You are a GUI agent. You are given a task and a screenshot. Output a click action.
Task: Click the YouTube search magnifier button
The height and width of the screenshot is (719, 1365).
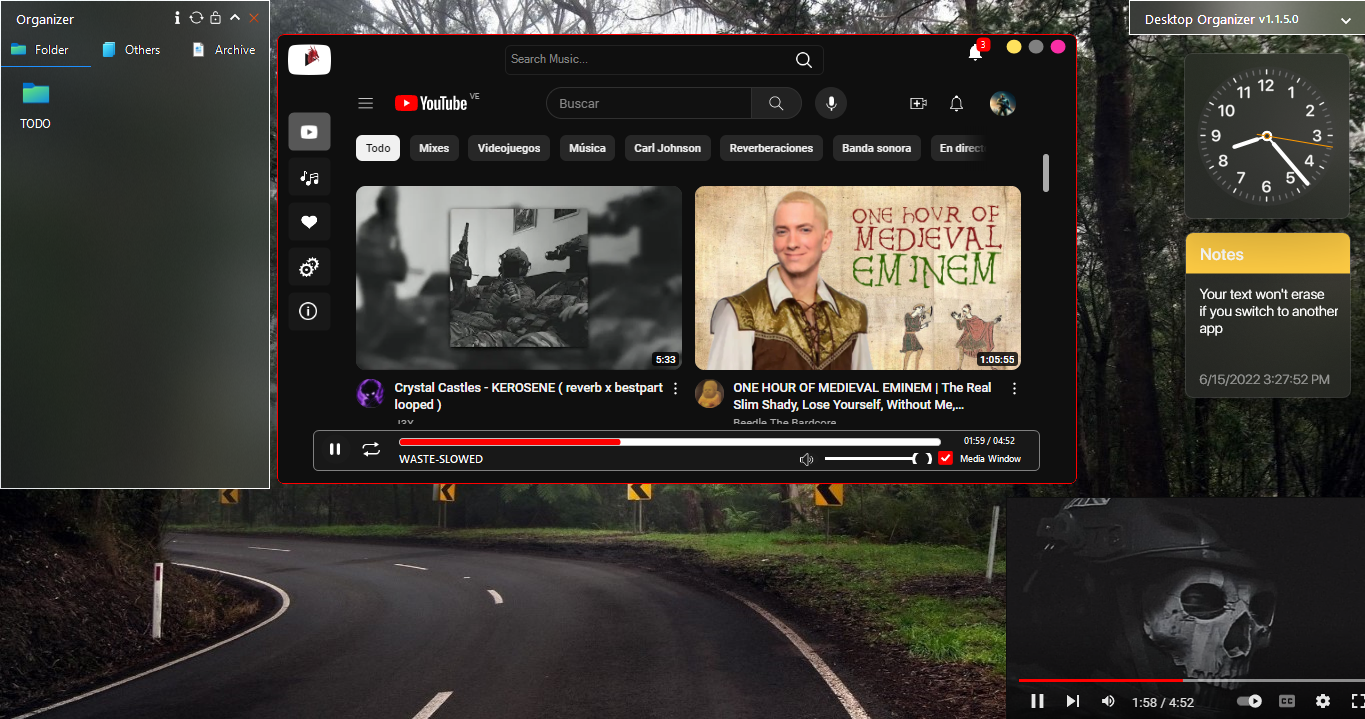click(x=777, y=103)
